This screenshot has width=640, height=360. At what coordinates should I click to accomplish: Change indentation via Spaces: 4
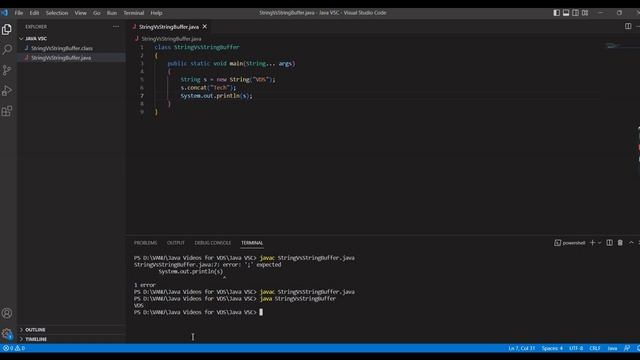552,348
